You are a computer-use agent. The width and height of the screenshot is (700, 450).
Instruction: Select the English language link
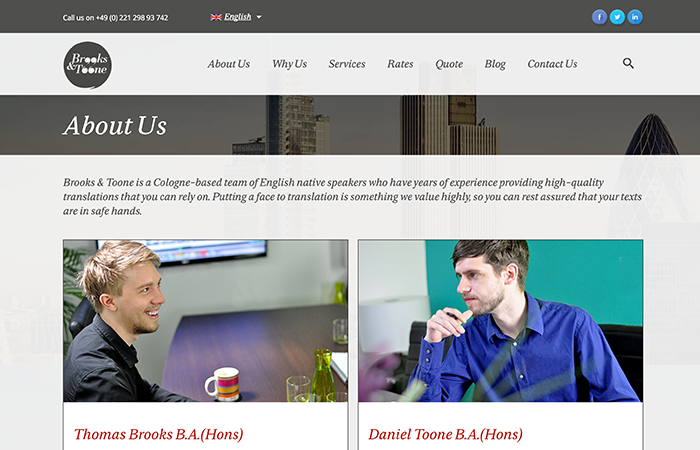coord(238,17)
